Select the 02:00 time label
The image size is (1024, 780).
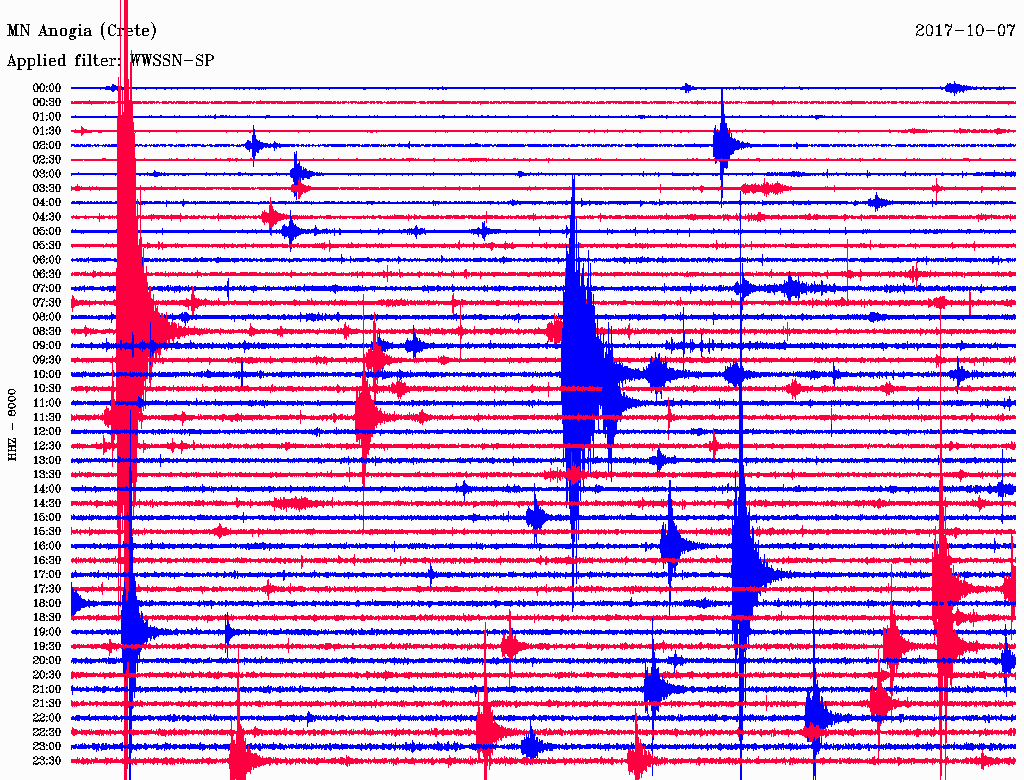coord(47,146)
